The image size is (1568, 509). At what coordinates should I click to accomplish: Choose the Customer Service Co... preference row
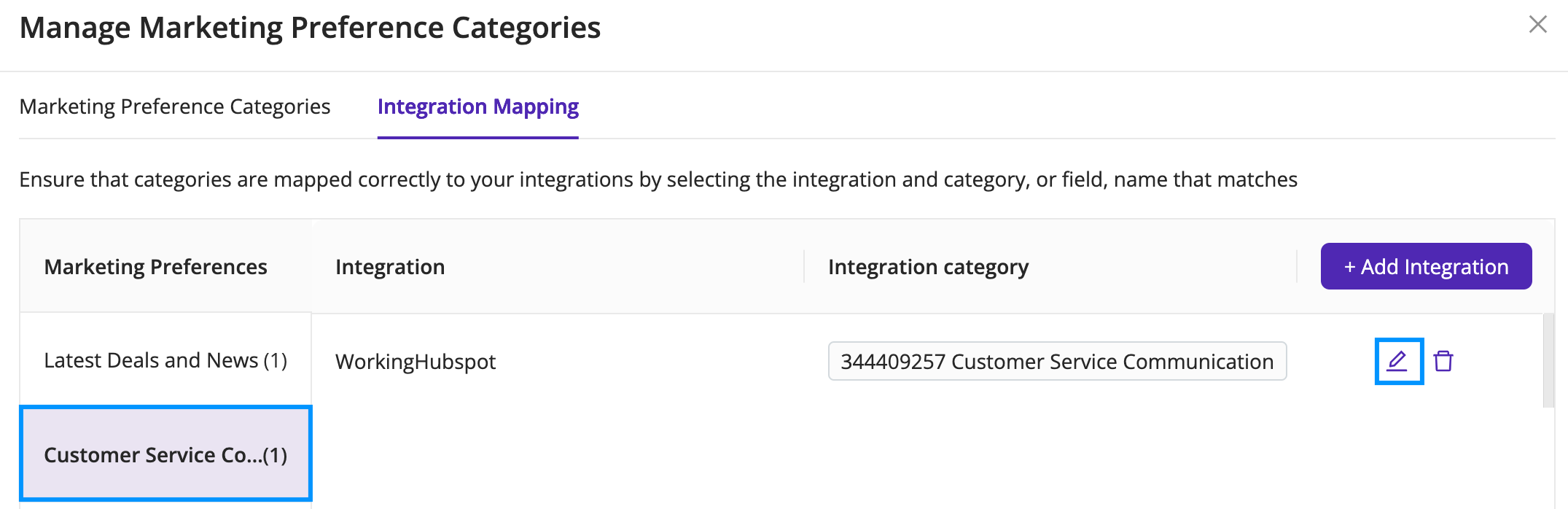point(165,454)
